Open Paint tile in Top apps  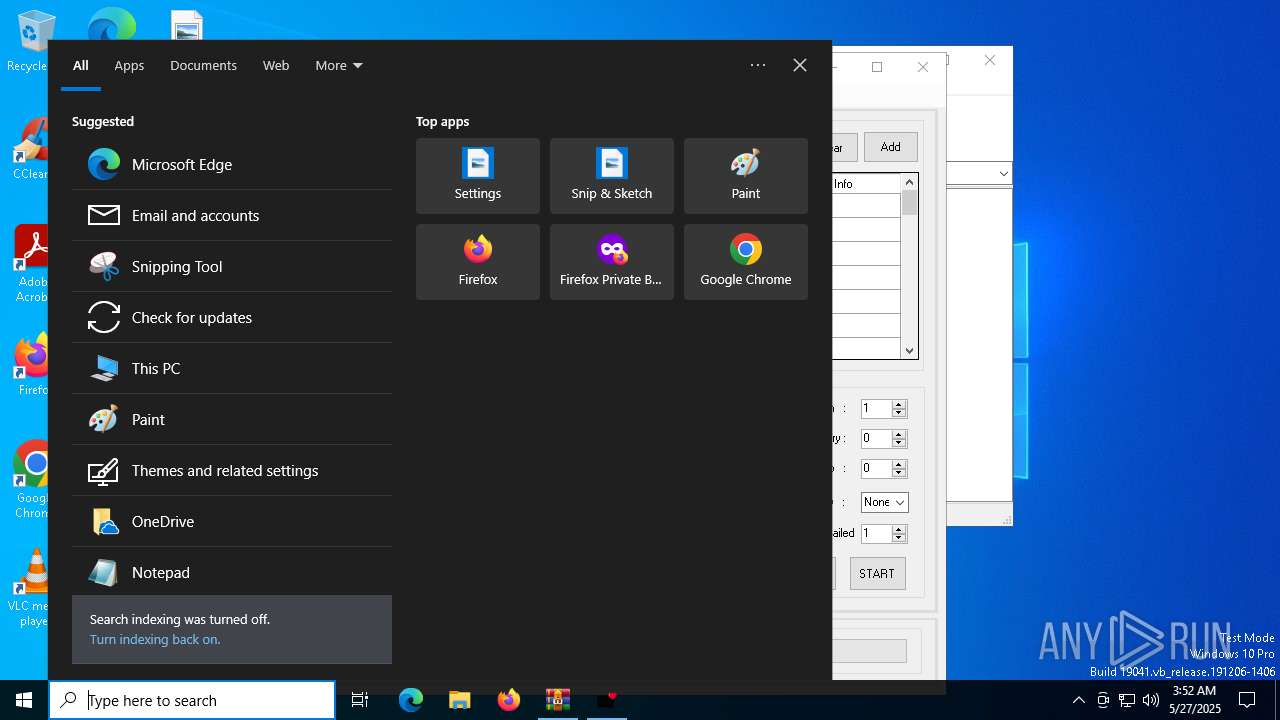[746, 176]
